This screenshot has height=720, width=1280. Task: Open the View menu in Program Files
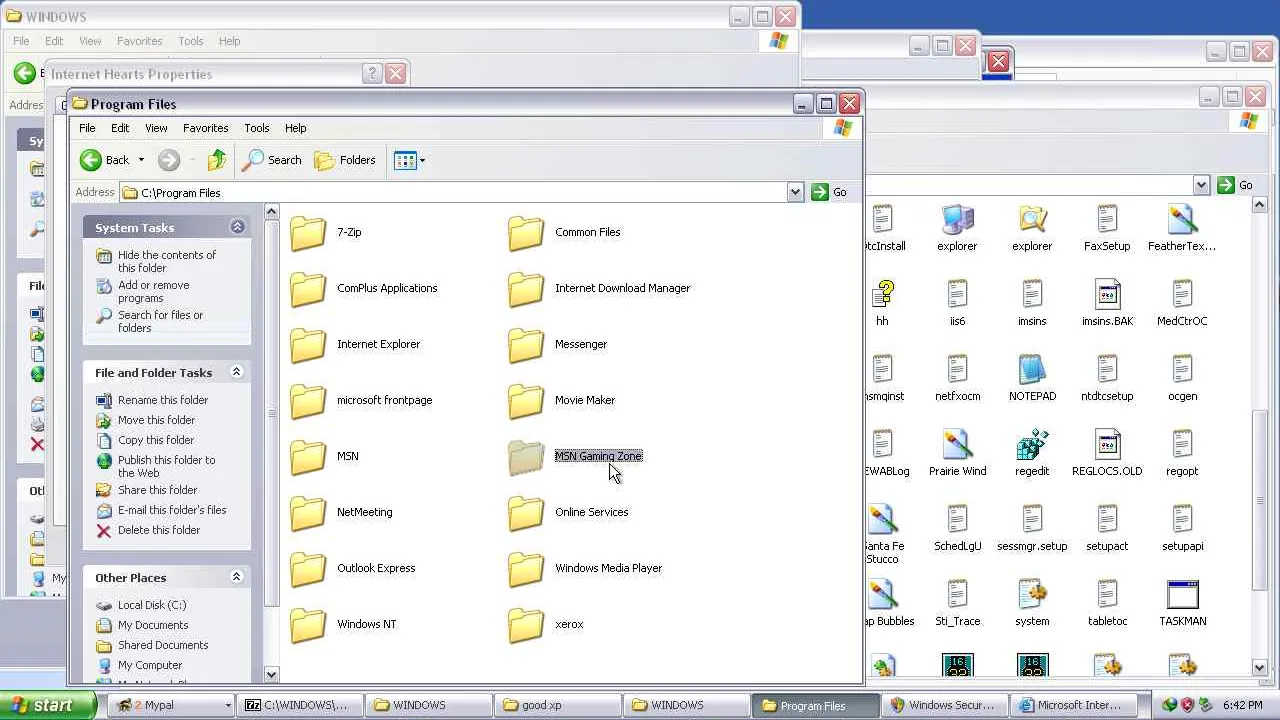pyautogui.click(x=156, y=128)
